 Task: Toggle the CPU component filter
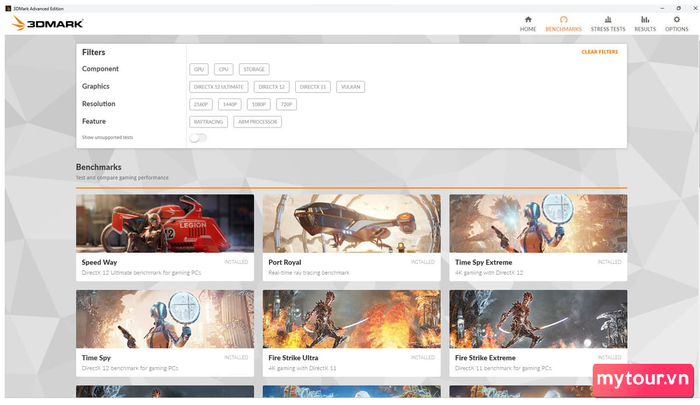click(x=224, y=69)
